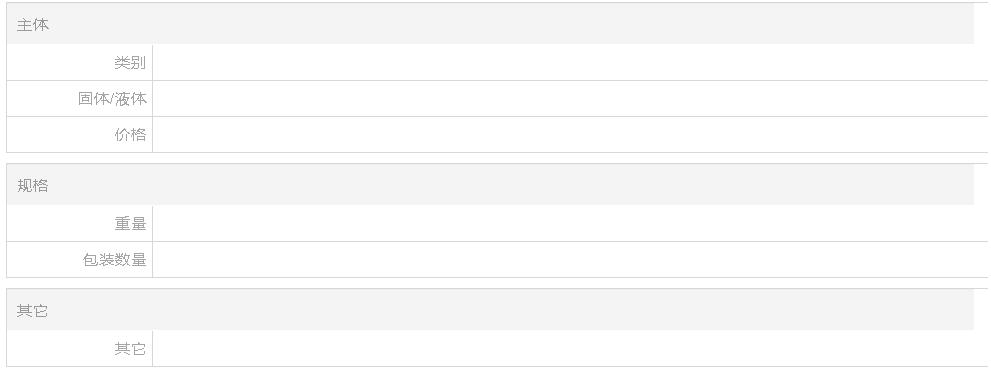Click the gray 主体 header bar background
Image resolution: width=991 pixels, height=372 pixels.
coord(490,24)
